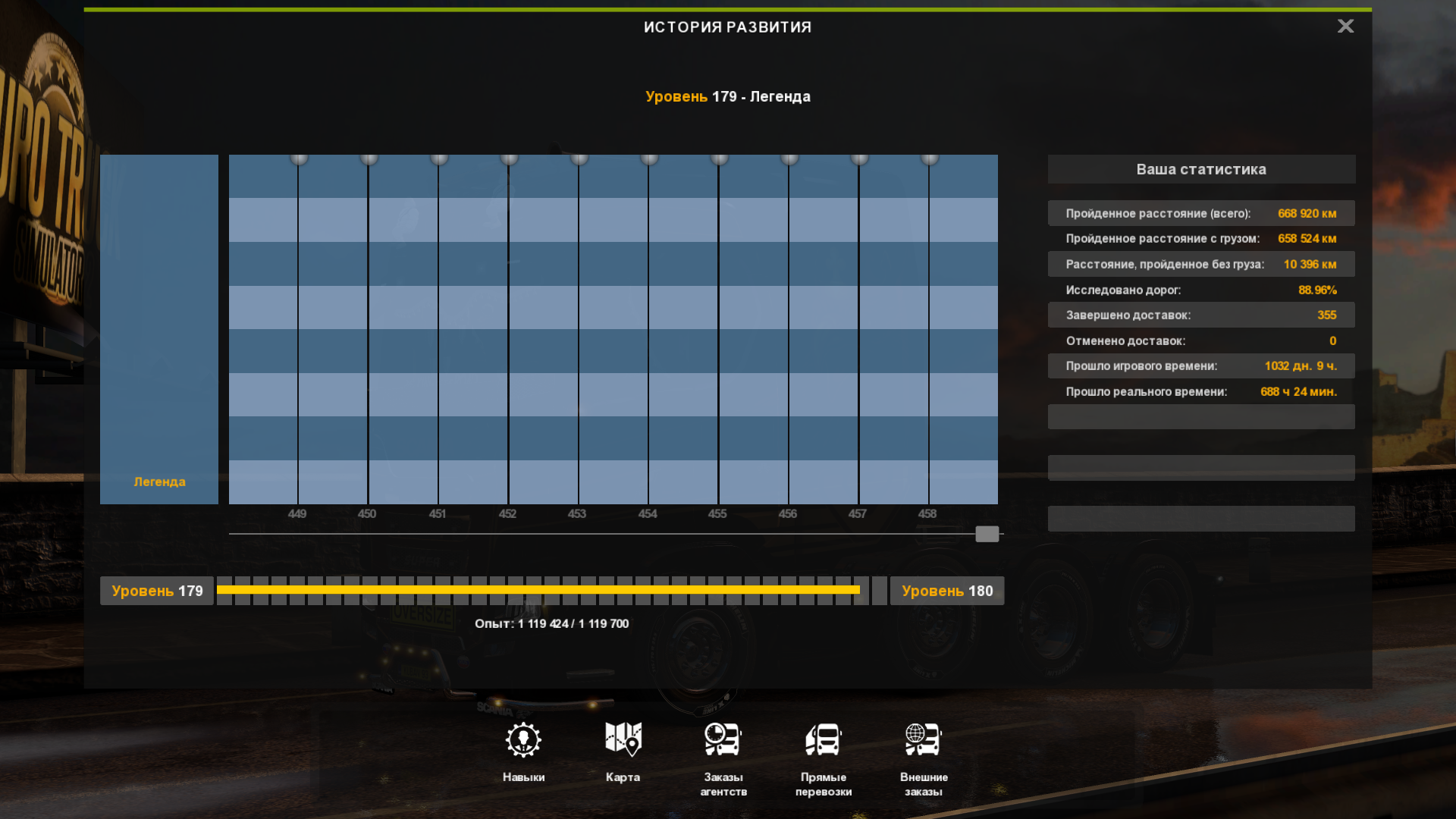Select the delivery marker above column 451
The image size is (1456, 819).
pyautogui.click(x=439, y=158)
